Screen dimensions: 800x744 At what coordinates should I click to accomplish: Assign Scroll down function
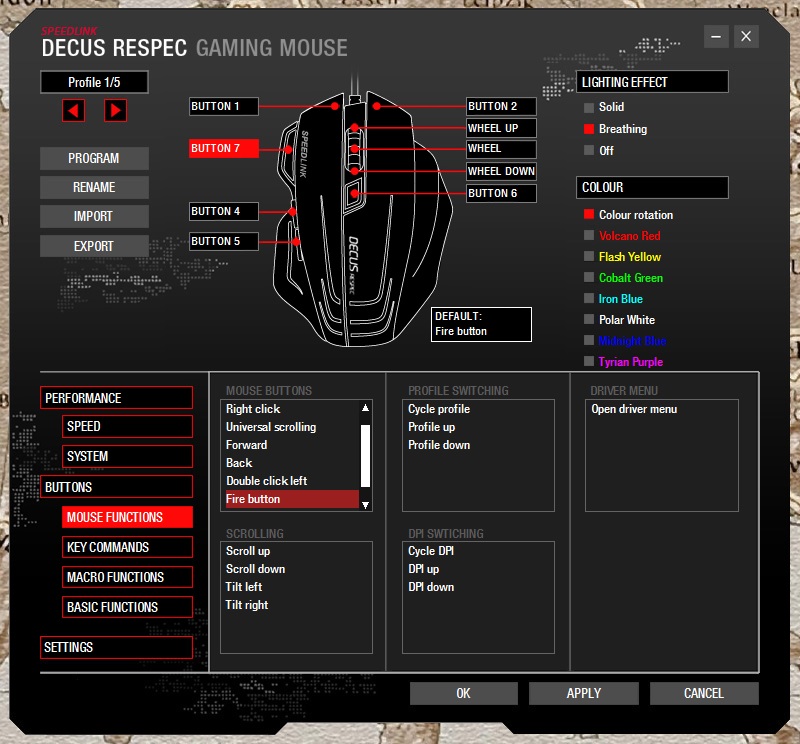click(255, 569)
